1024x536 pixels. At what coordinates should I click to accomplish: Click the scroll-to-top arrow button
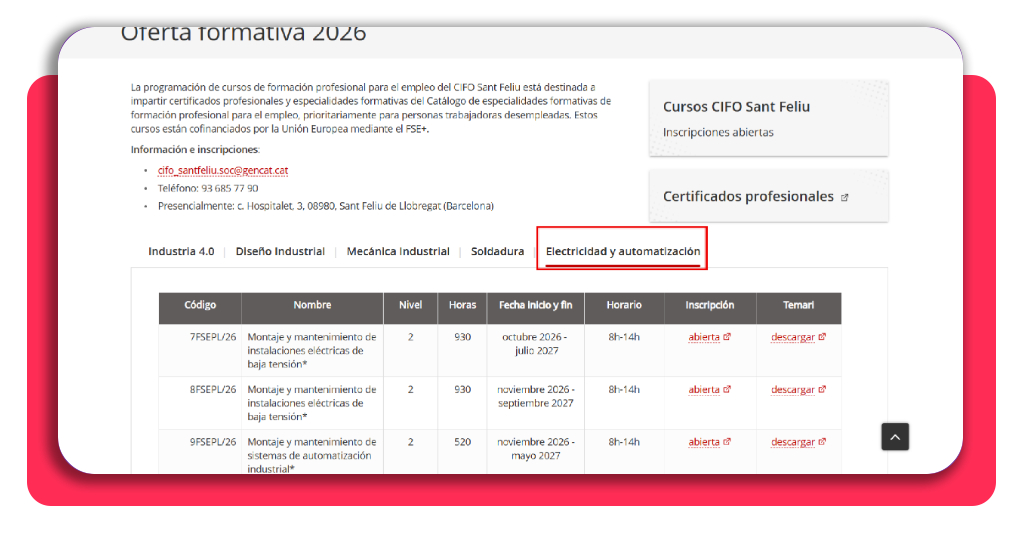895,437
